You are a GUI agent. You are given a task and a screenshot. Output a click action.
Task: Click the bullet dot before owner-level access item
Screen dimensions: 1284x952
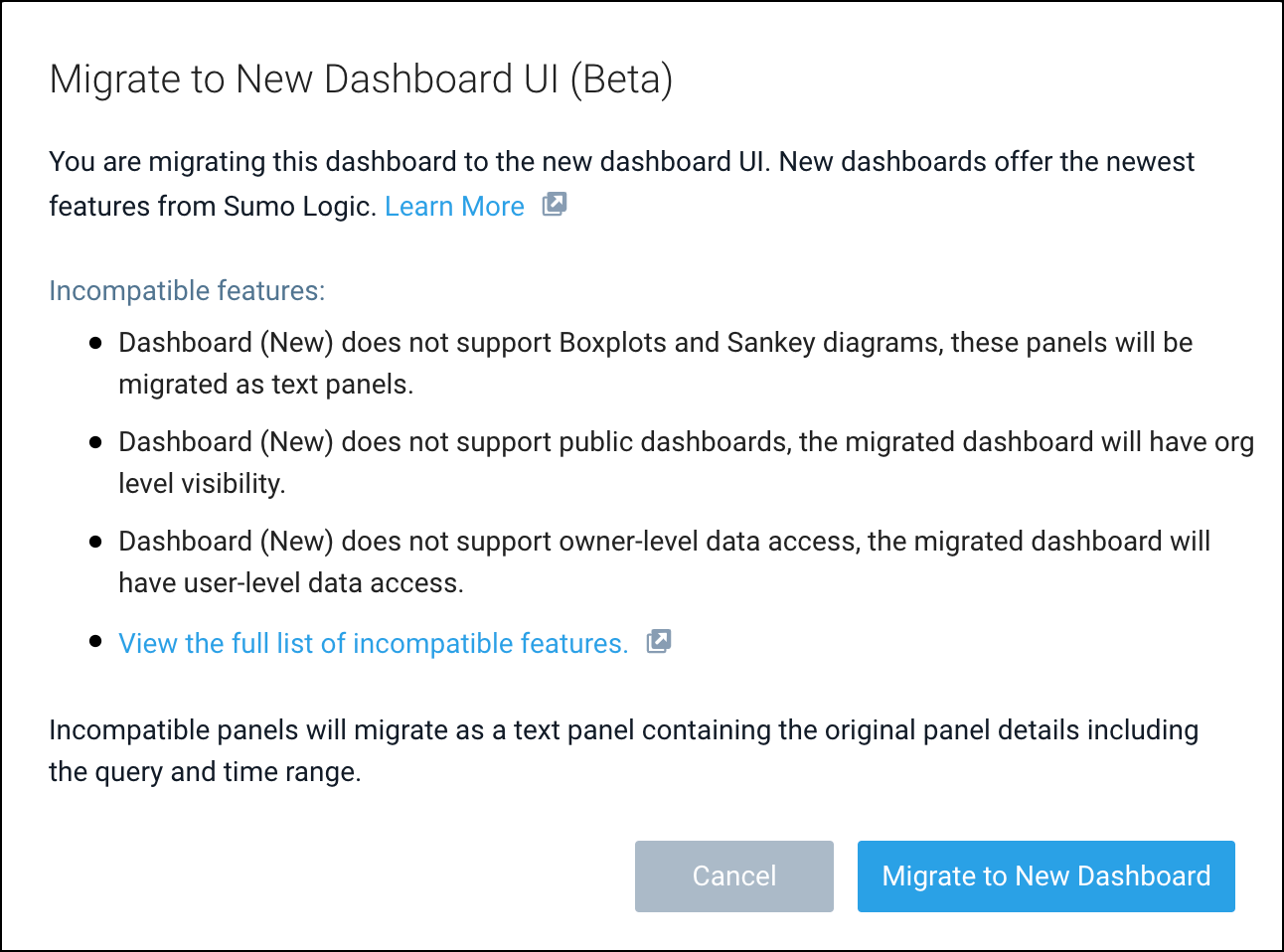95,542
